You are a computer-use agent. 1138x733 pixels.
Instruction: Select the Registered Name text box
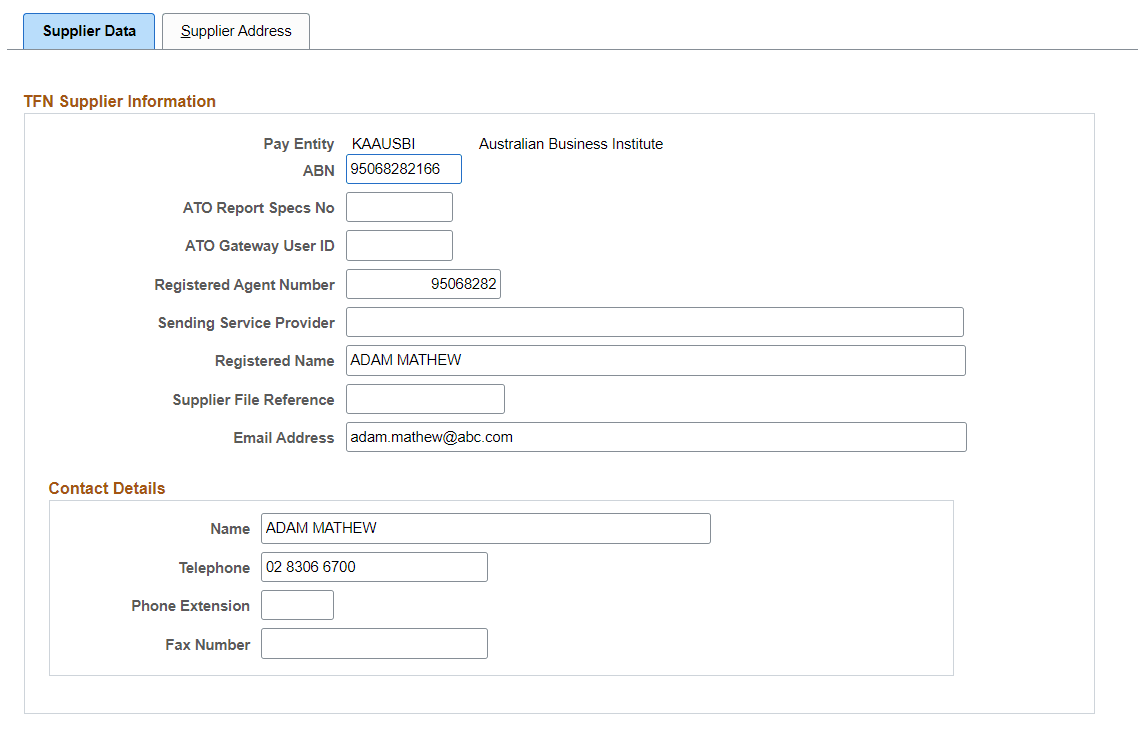pyautogui.click(x=654, y=360)
